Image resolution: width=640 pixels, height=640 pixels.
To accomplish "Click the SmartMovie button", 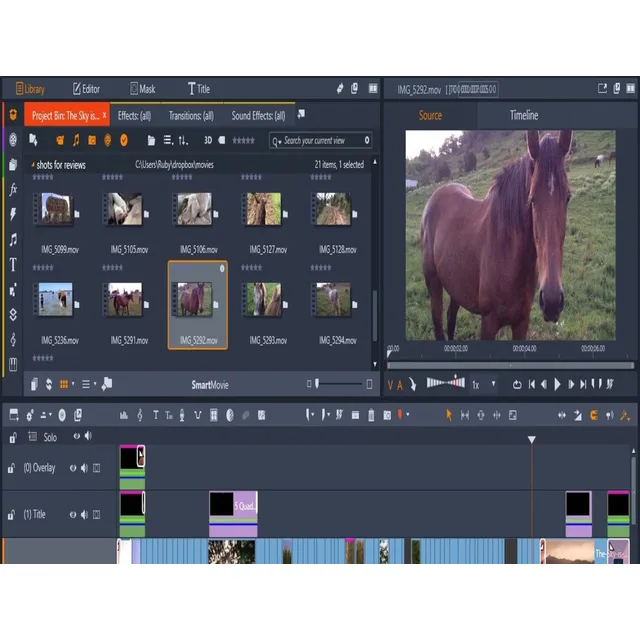I will [x=210, y=385].
